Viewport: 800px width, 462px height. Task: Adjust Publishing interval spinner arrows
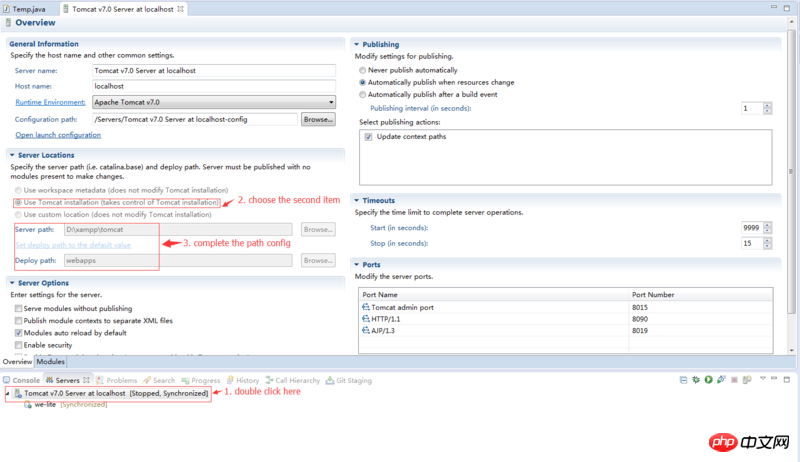(767, 108)
